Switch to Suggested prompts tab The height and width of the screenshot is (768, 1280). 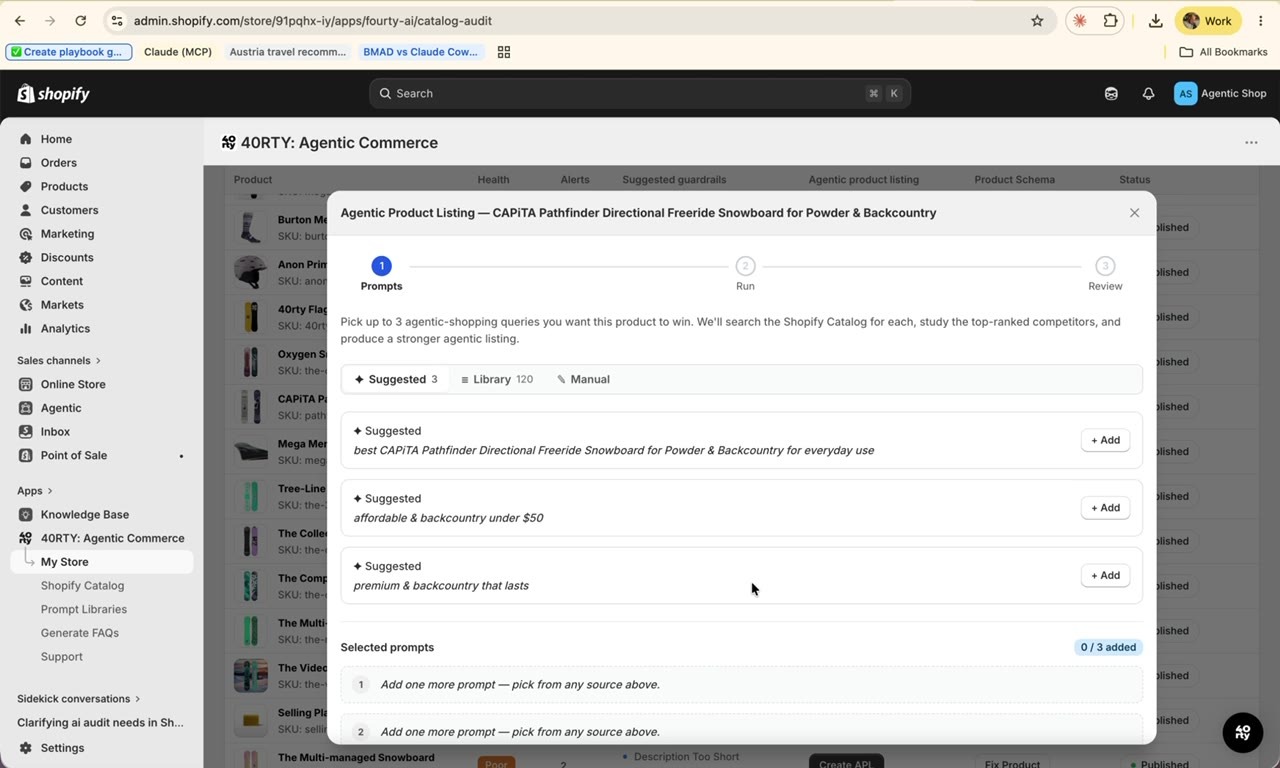click(x=396, y=379)
